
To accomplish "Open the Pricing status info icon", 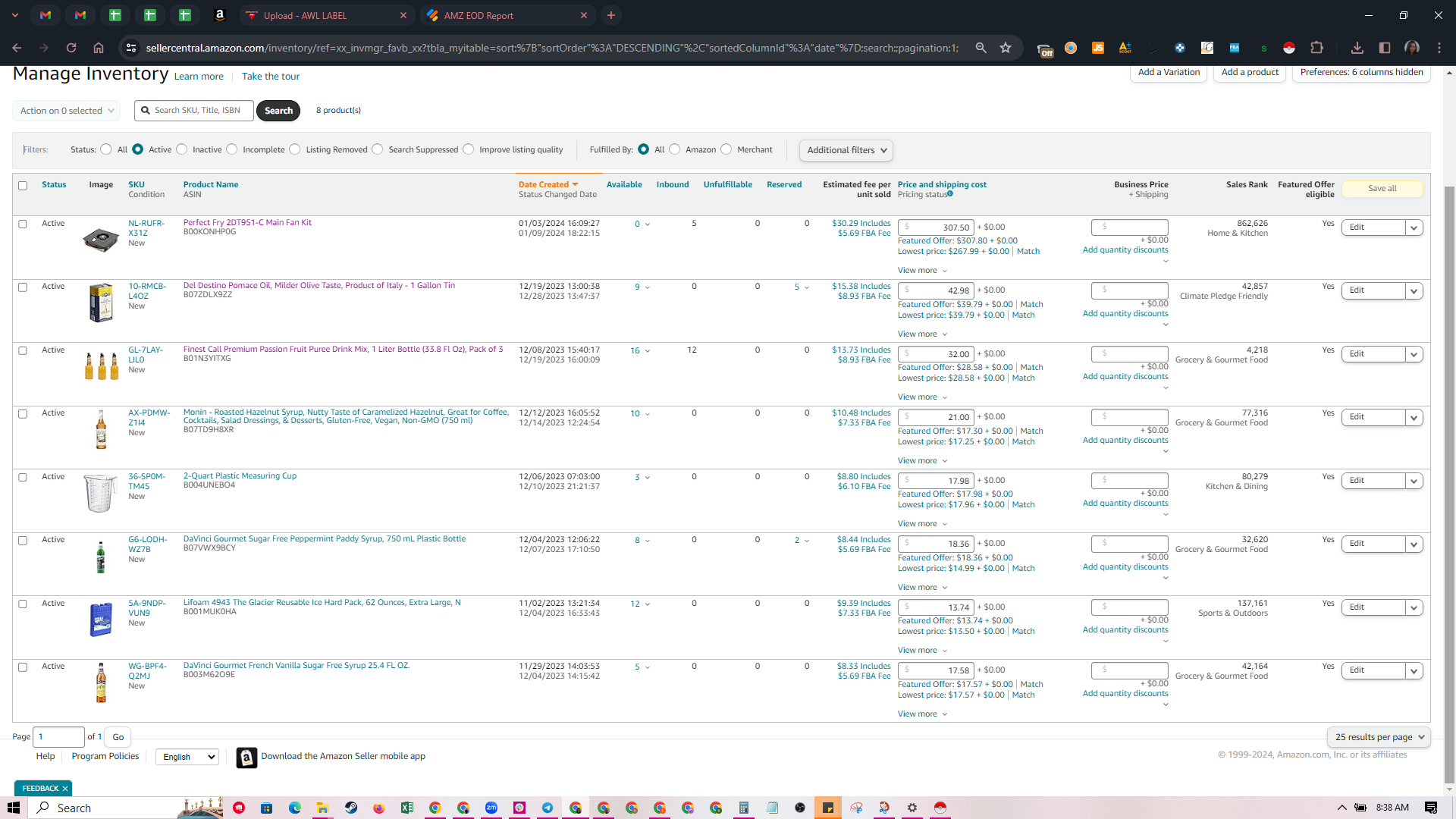I will (950, 194).
